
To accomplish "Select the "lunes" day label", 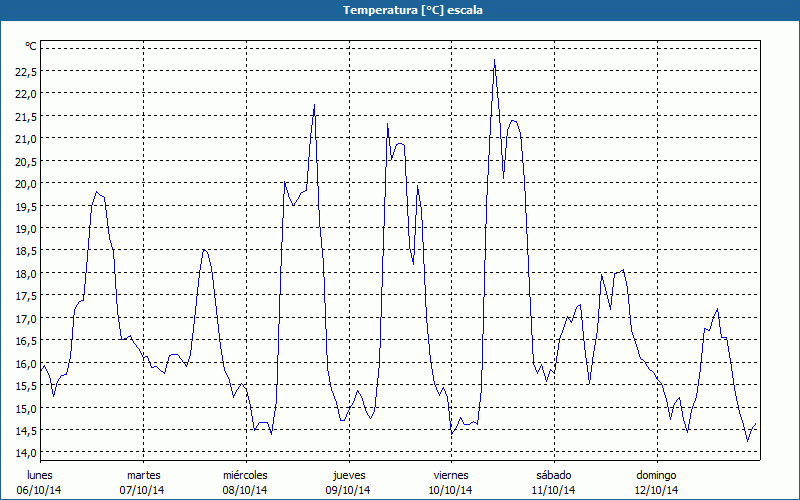I will pos(40,474).
